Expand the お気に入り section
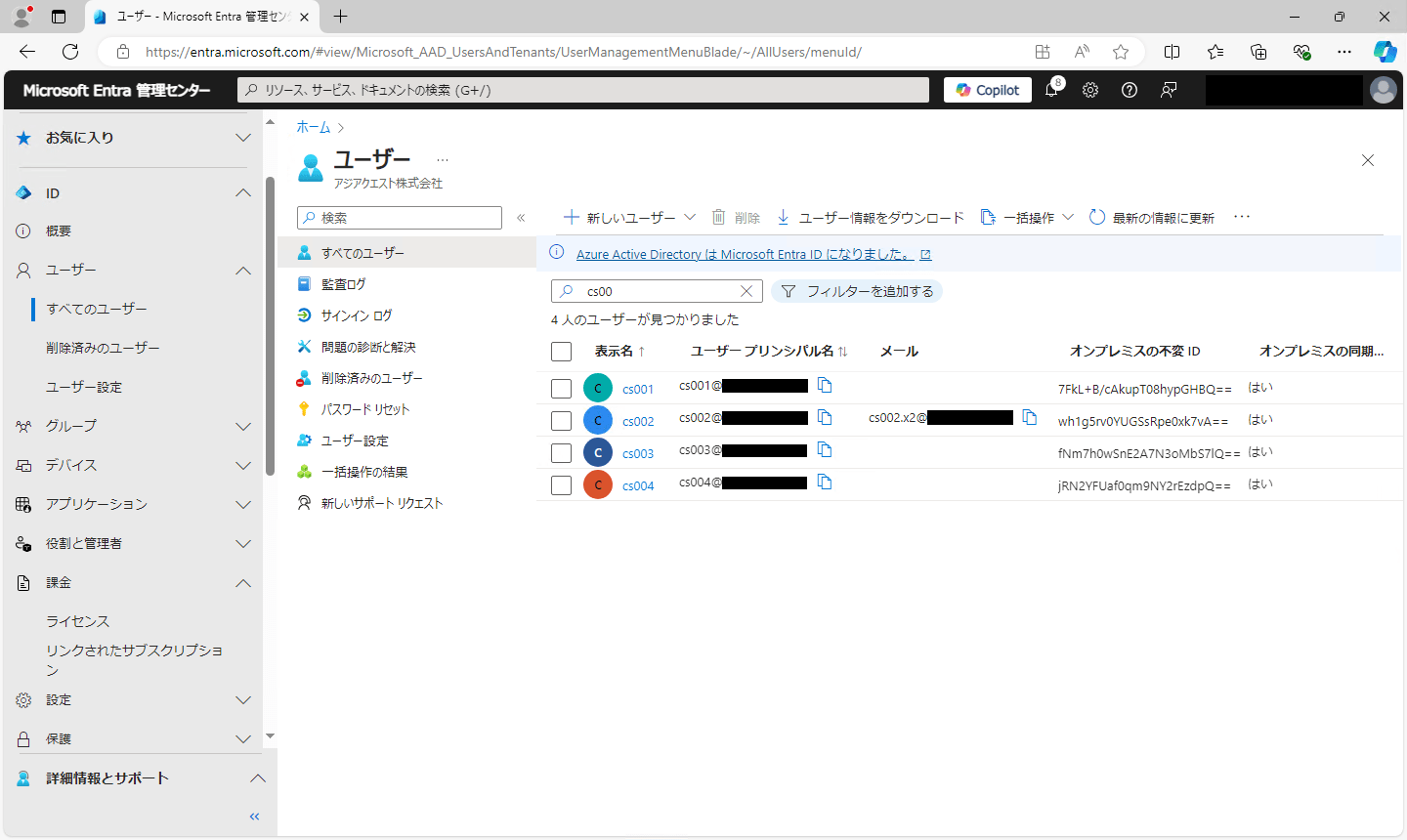 (243, 138)
